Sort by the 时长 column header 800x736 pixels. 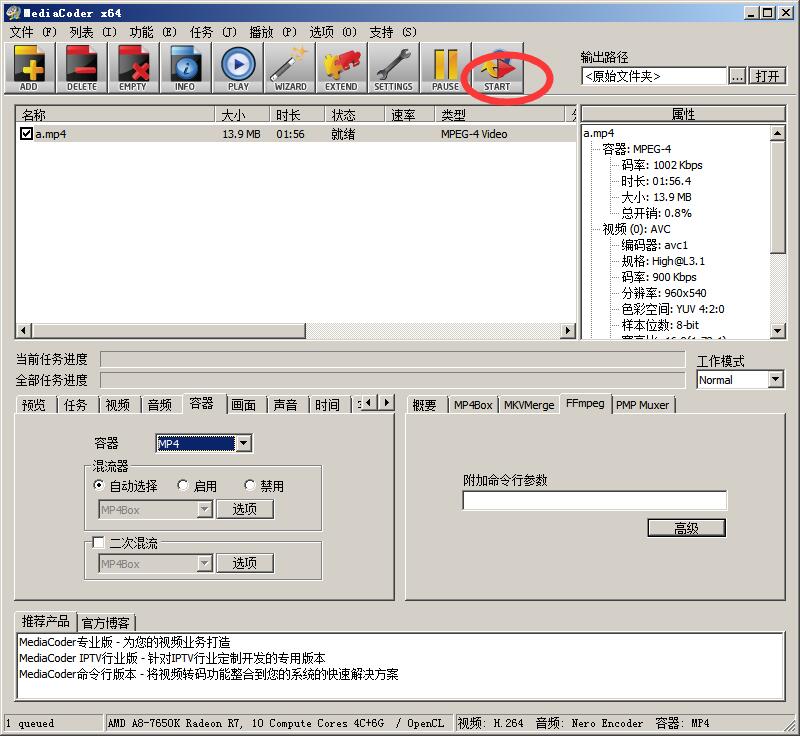click(297, 115)
